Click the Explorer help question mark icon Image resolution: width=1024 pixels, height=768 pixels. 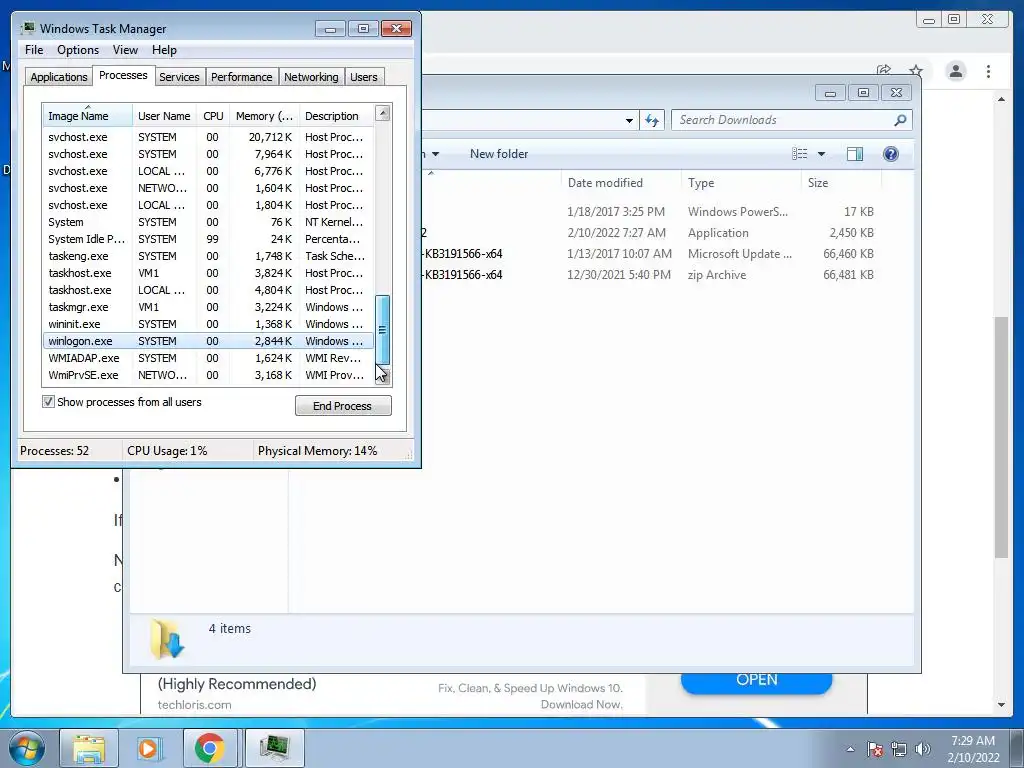pyautogui.click(x=890, y=153)
